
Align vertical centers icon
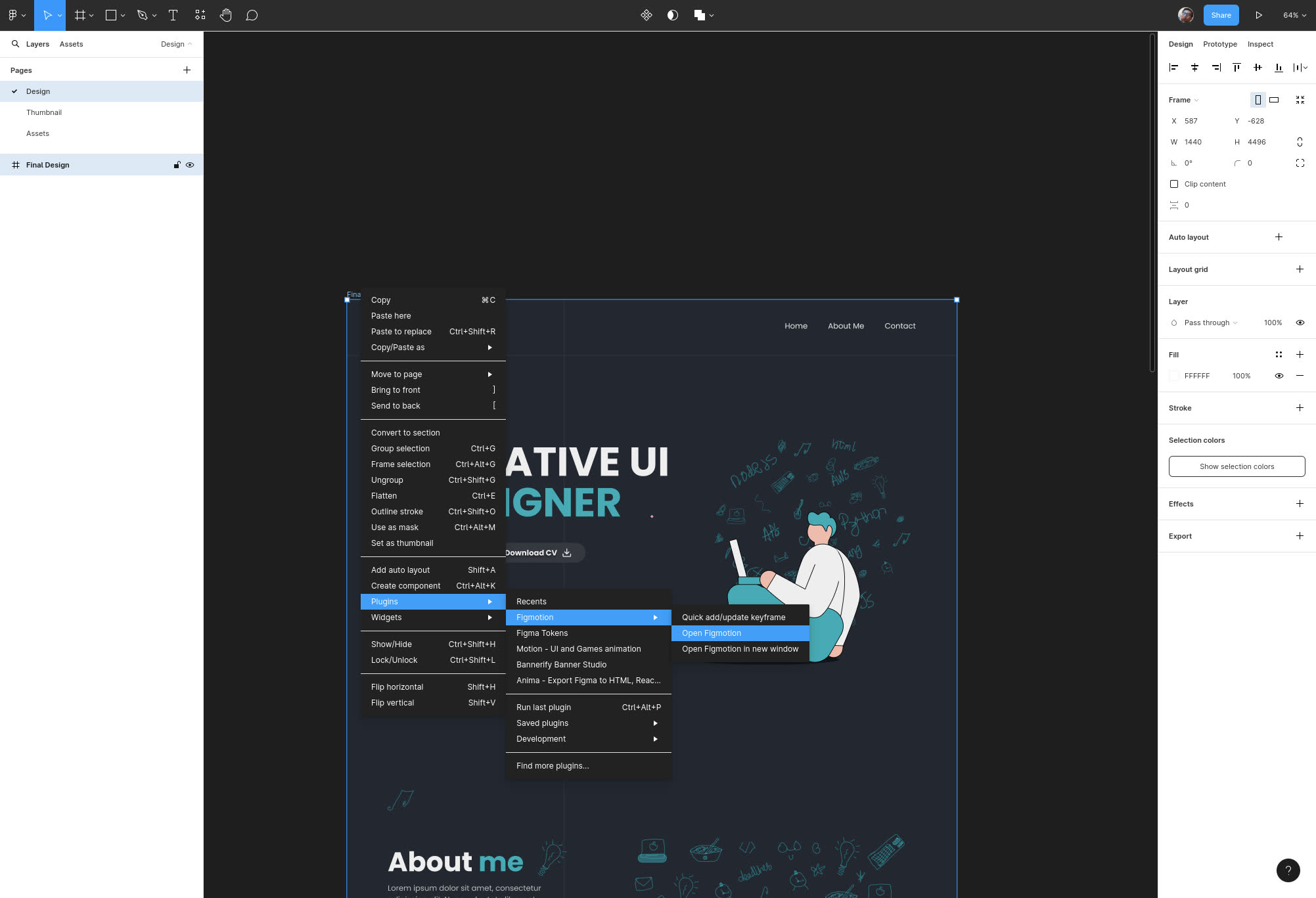1258,67
